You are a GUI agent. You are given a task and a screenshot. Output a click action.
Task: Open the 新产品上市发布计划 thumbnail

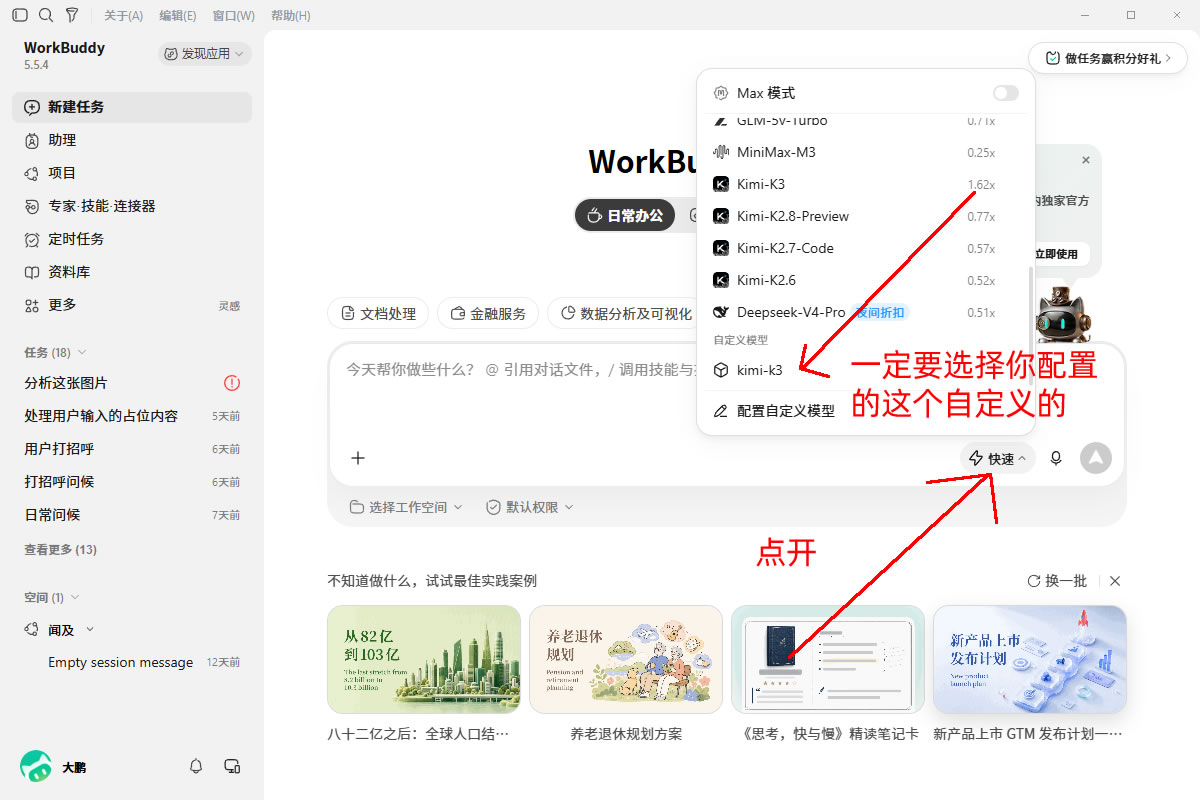(1029, 659)
